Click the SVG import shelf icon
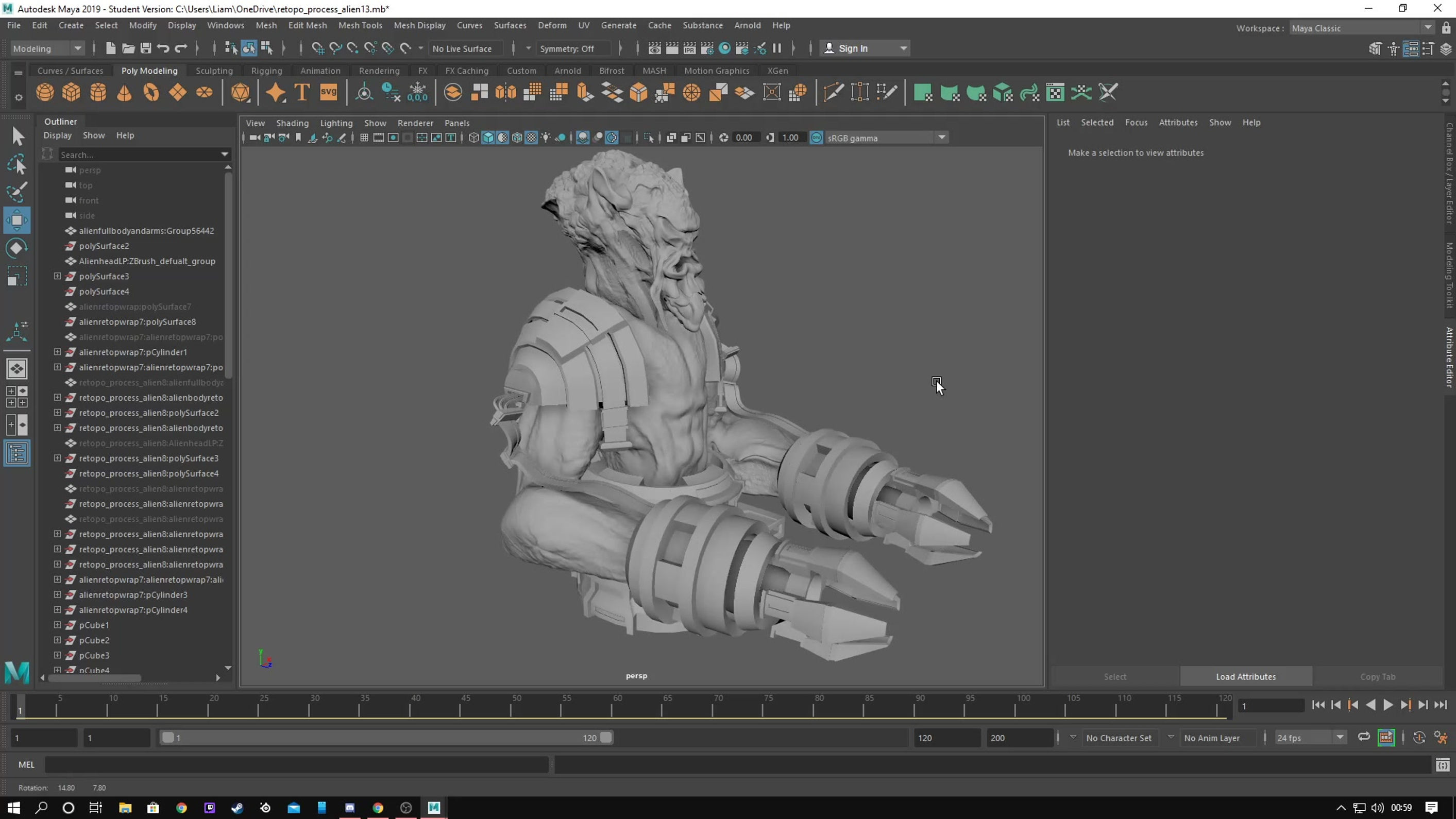The width and height of the screenshot is (1456, 819). [328, 92]
